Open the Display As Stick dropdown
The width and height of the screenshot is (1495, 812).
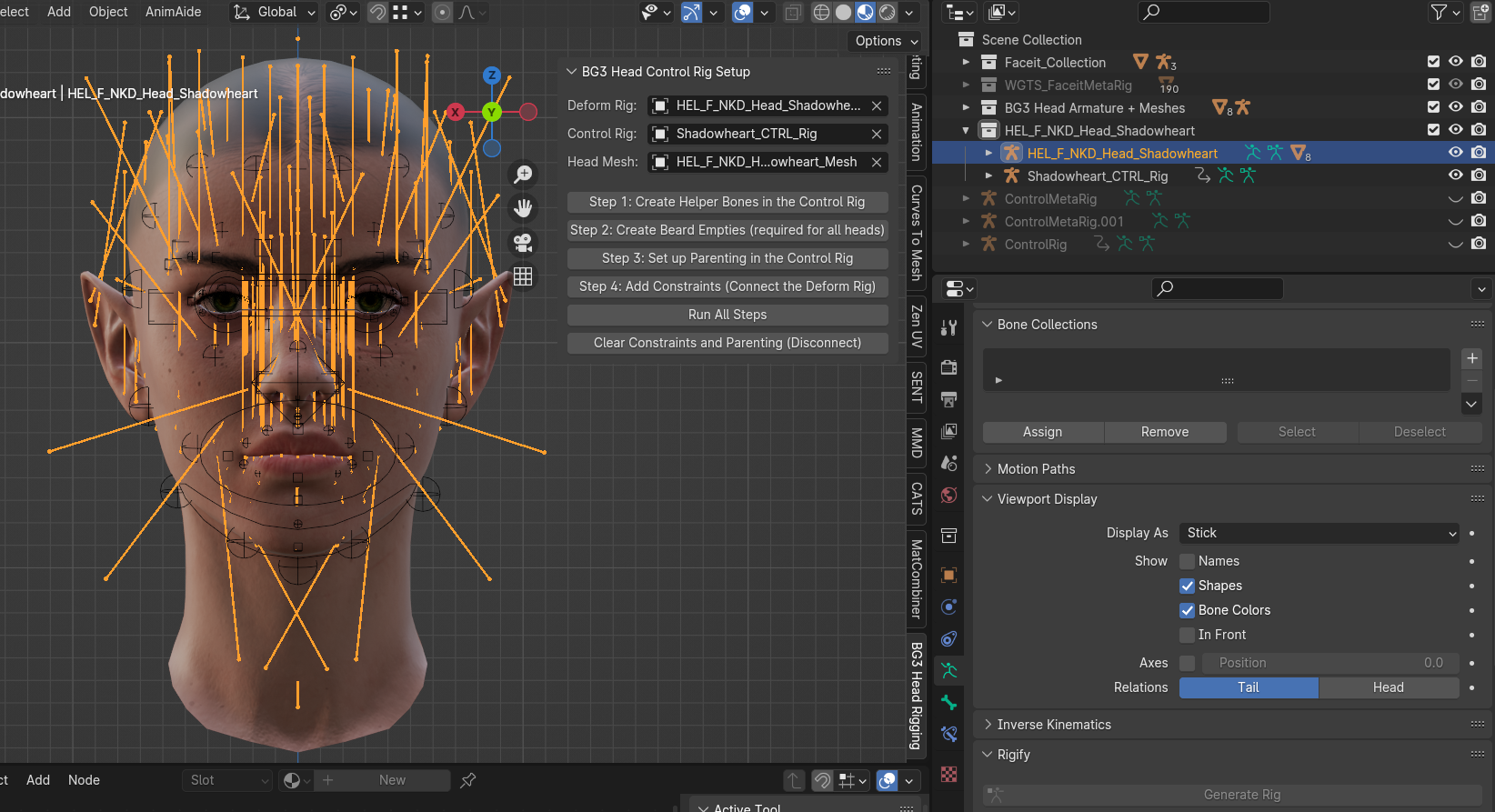pos(1319,533)
